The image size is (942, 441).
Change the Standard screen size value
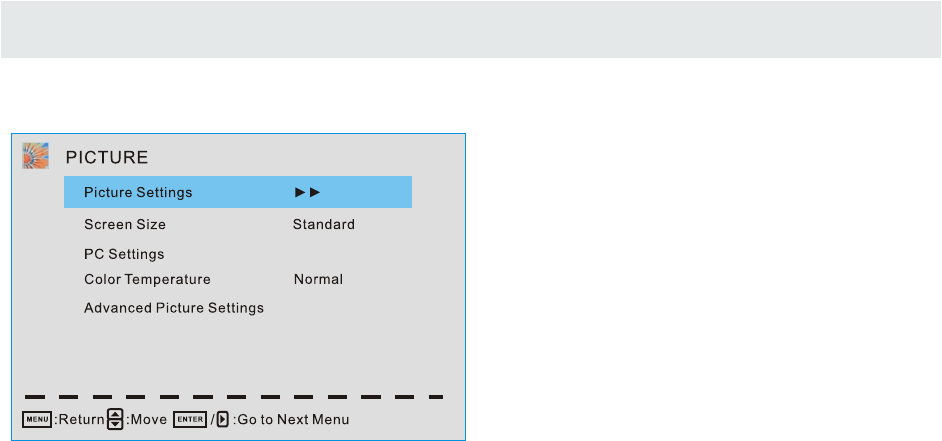point(323,225)
